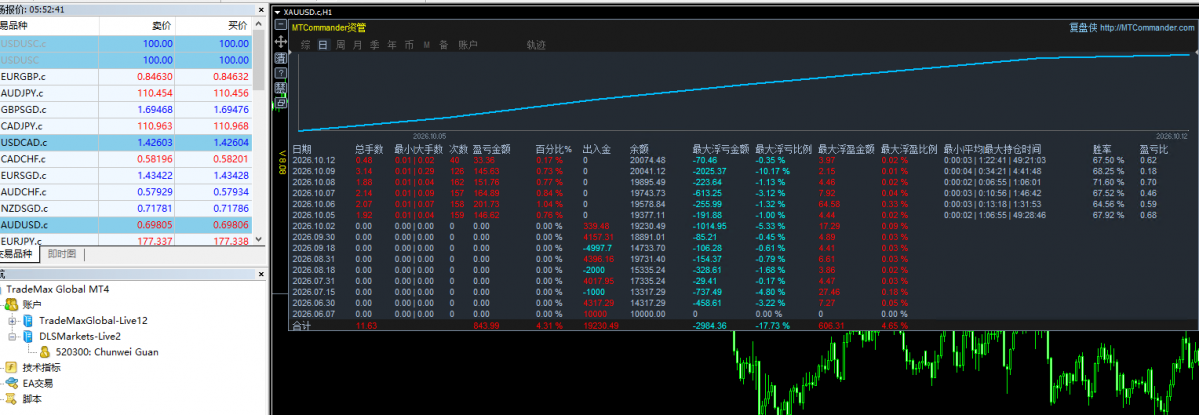Switch to the 币 currency tab
The height and width of the screenshot is (415, 1199).
(x=409, y=45)
